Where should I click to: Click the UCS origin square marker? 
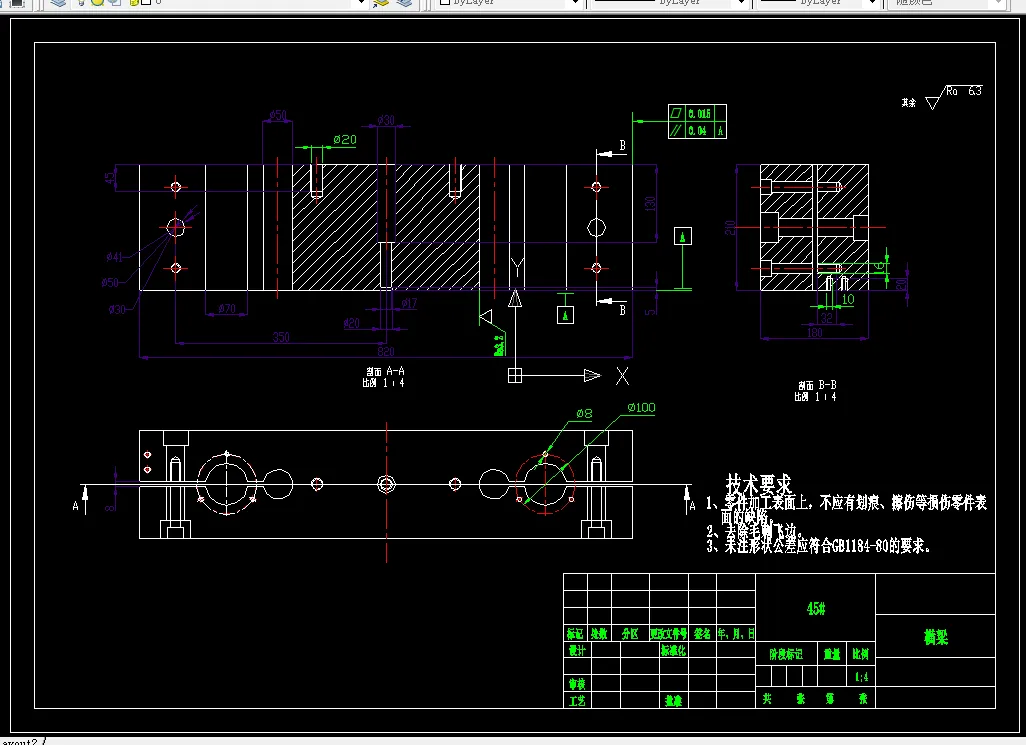[x=515, y=375]
